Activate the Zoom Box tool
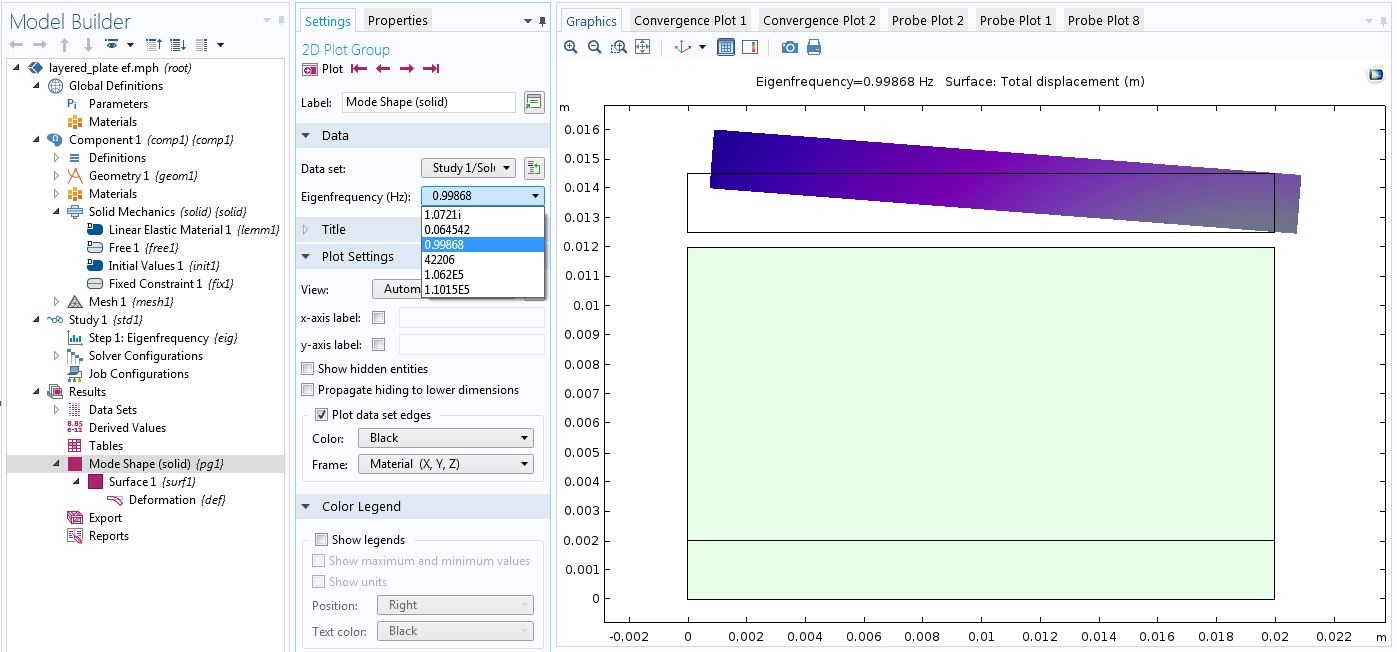 [618, 47]
